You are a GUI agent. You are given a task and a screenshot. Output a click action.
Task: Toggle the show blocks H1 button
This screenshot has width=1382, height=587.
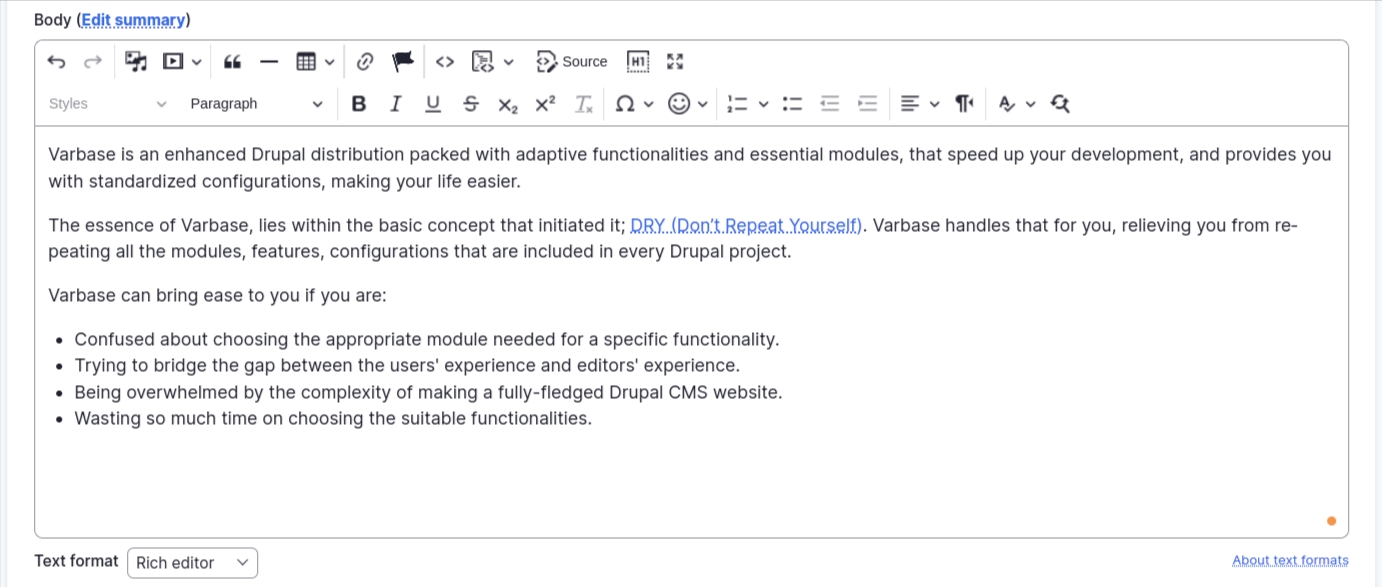(638, 62)
